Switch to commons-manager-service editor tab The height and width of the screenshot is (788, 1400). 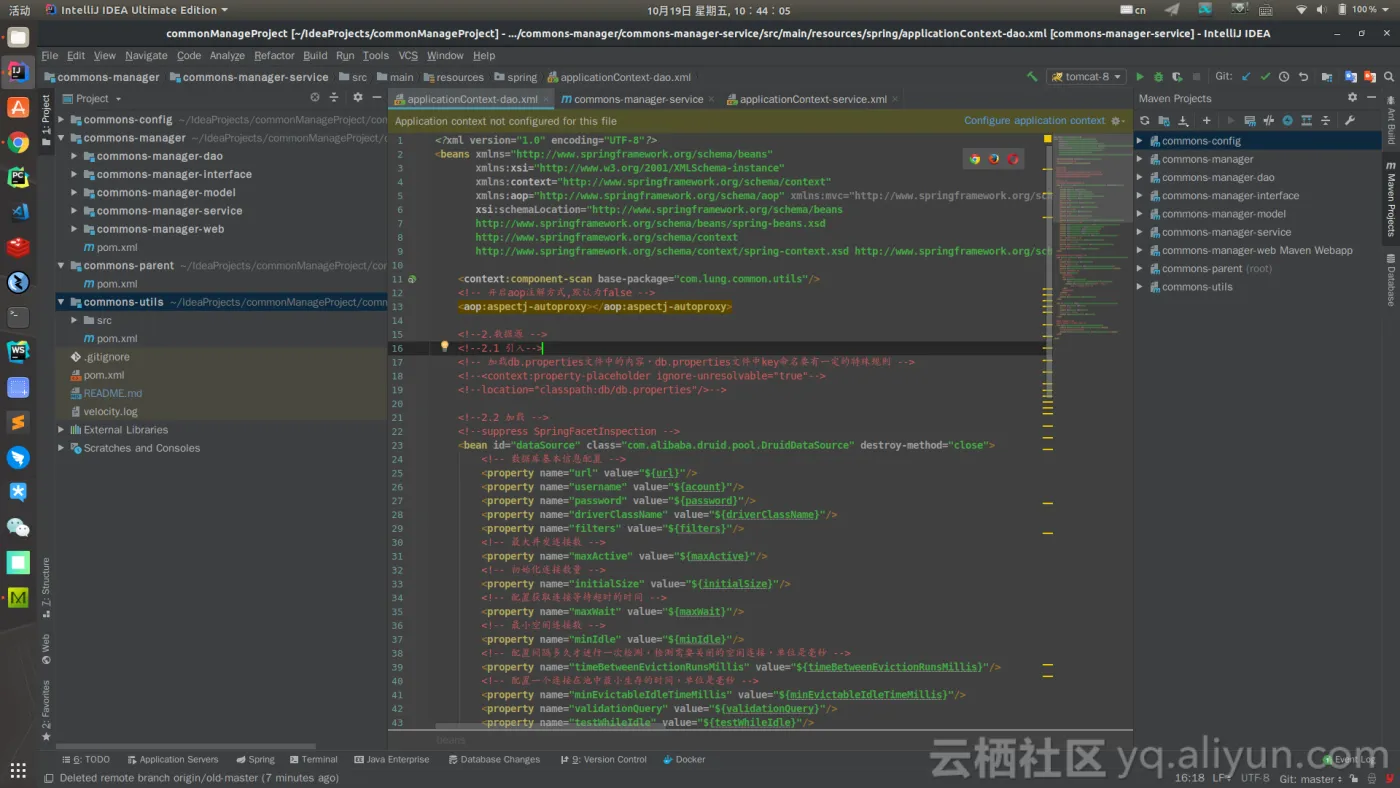pos(638,99)
